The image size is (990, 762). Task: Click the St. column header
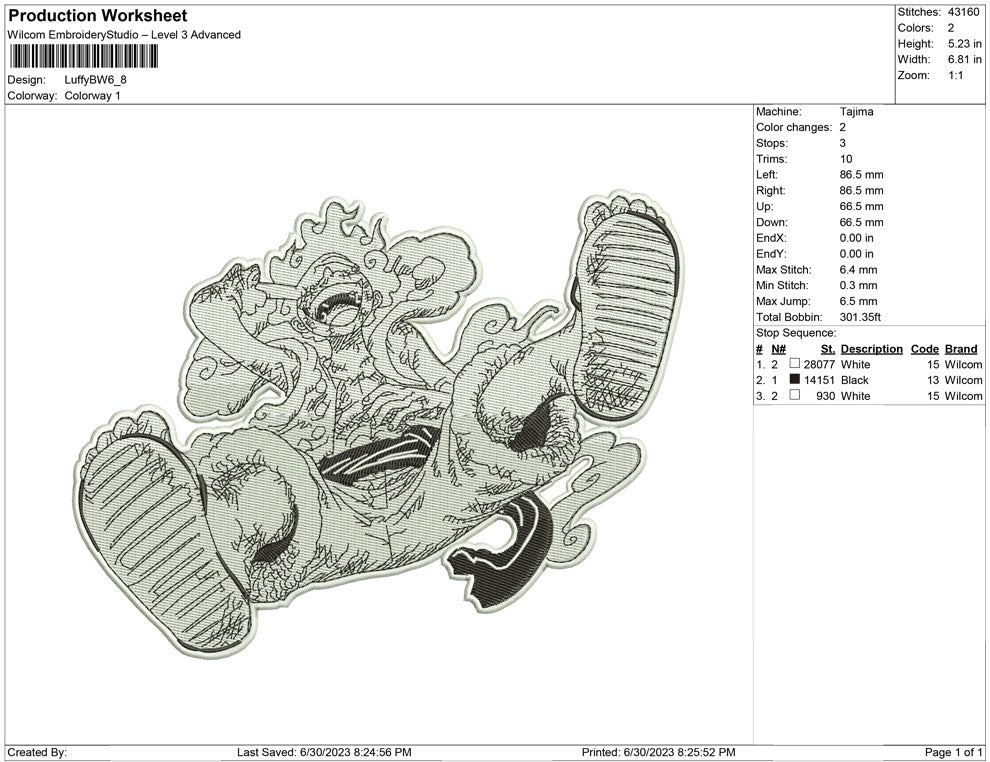(828, 349)
